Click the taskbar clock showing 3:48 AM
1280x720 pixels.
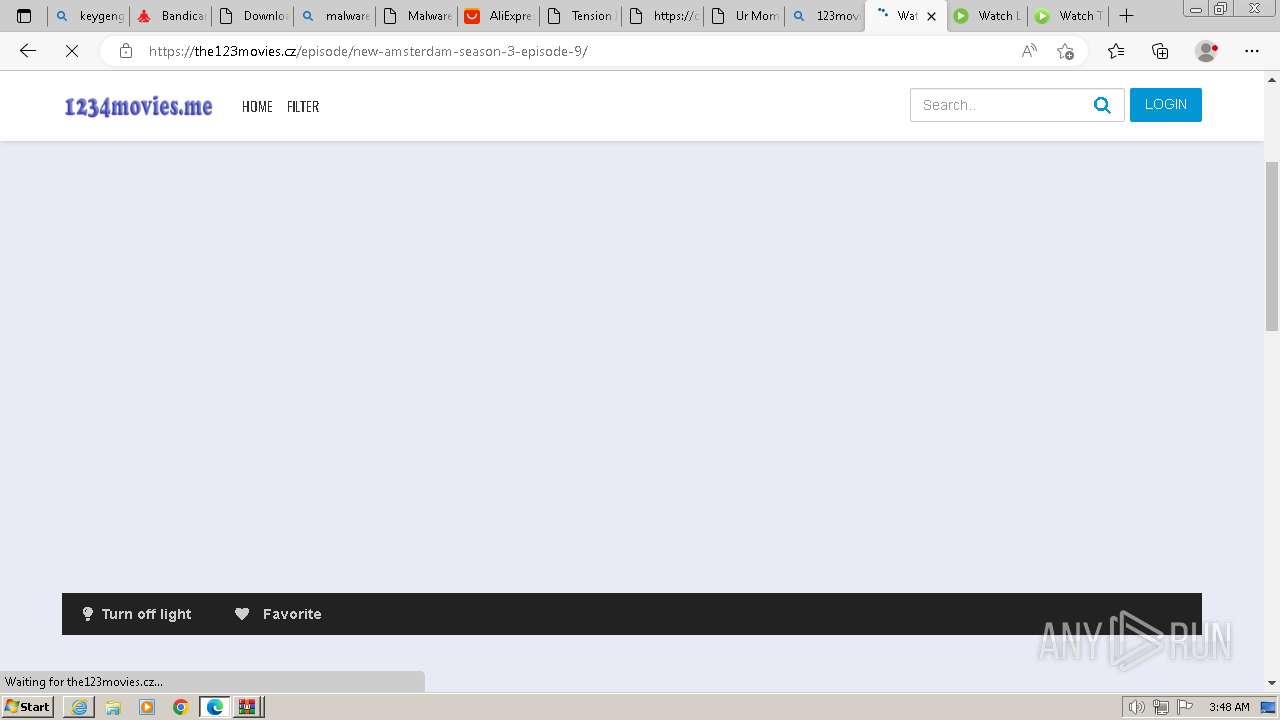(x=1229, y=707)
